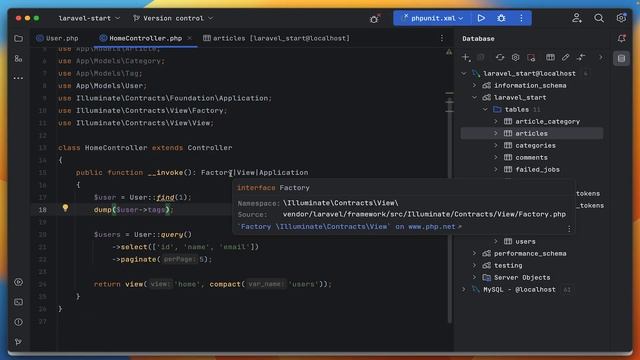Screen dimensions: 640x360
Task: Expand failed_jobs table
Action: click(496, 169)
